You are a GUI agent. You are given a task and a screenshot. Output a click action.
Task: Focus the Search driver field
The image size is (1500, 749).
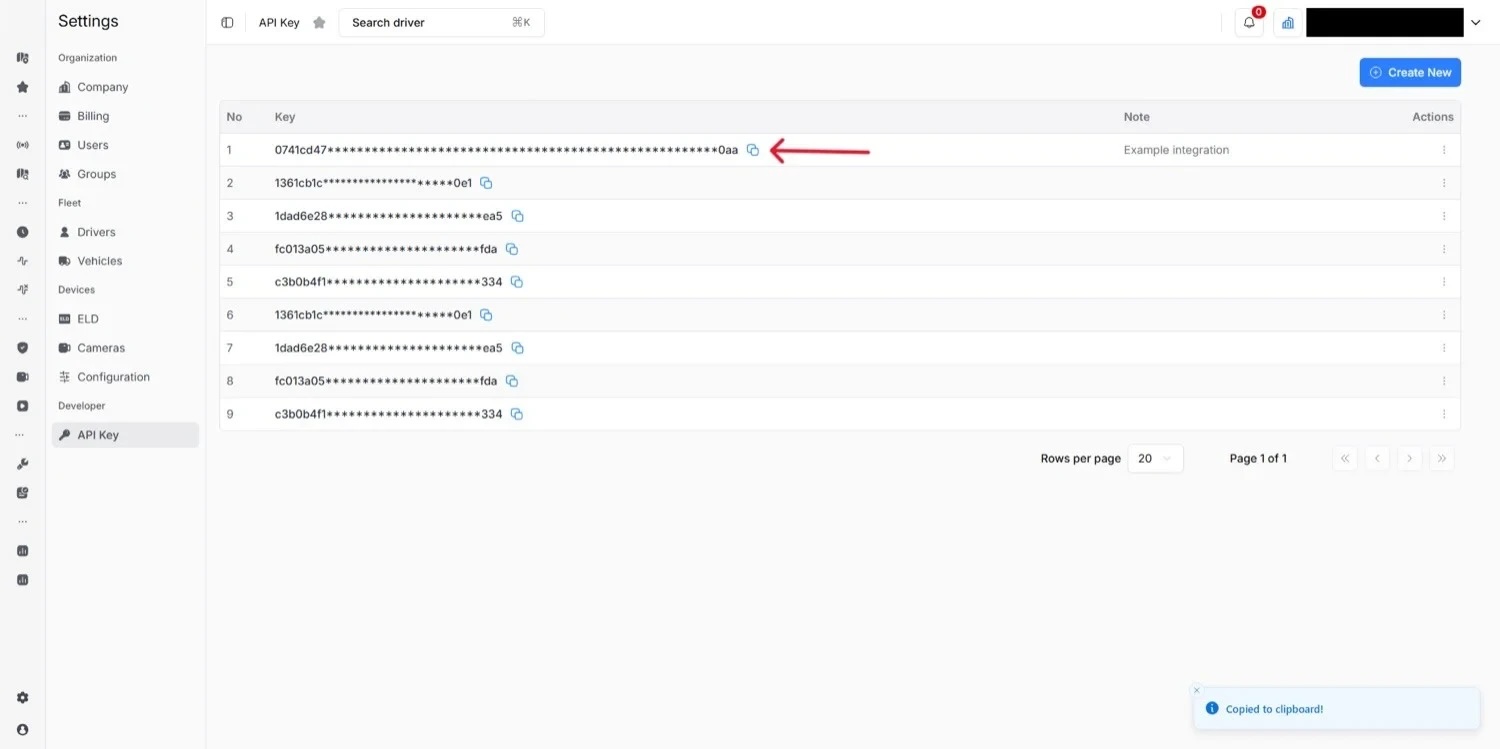(x=441, y=22)
